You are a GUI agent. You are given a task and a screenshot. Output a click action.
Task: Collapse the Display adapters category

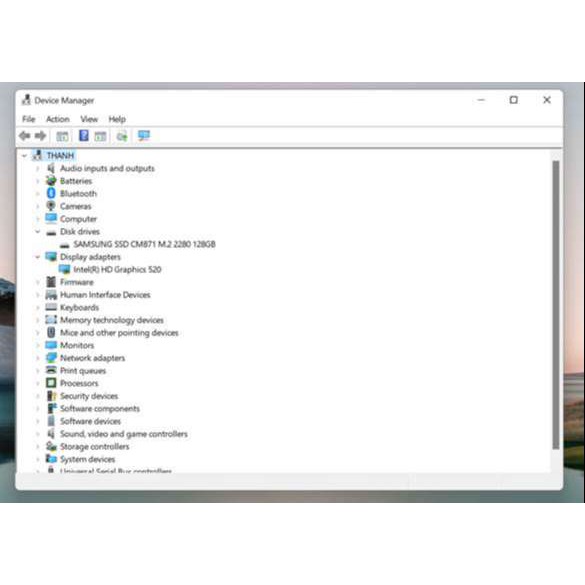coord(38,257)
